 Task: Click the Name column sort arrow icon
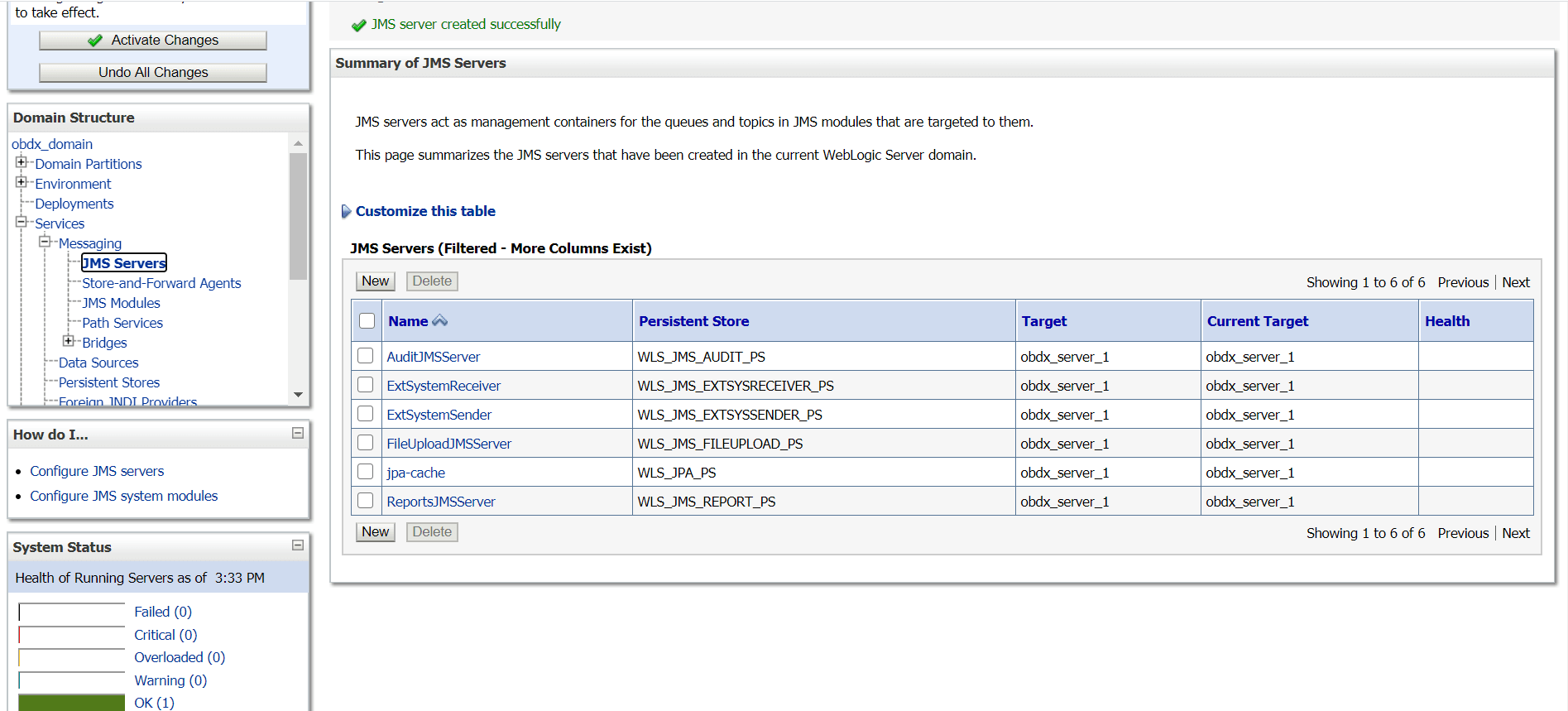(x=439, y=321)
